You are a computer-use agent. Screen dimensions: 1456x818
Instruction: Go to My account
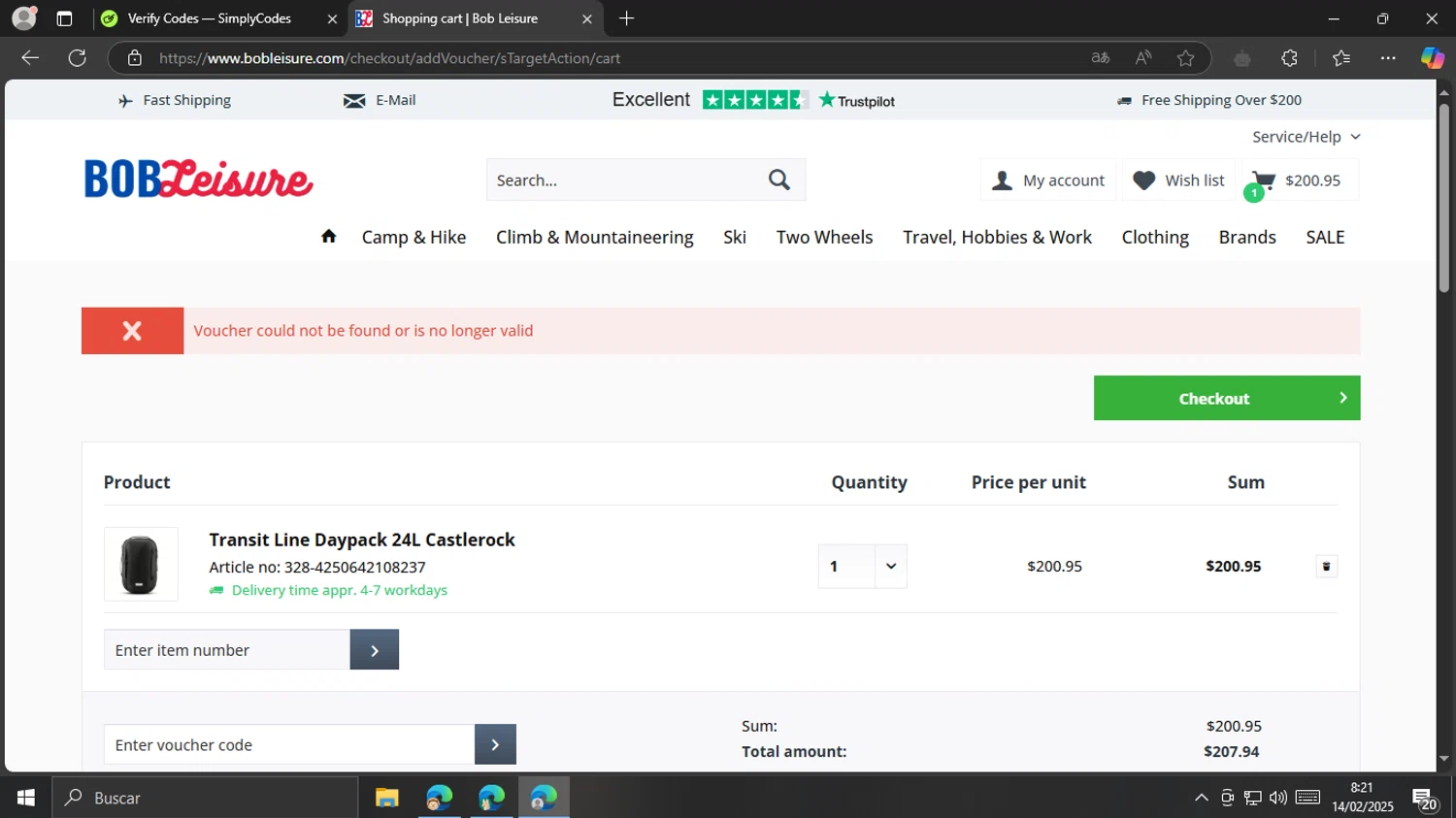click(x=1048, y=180)
